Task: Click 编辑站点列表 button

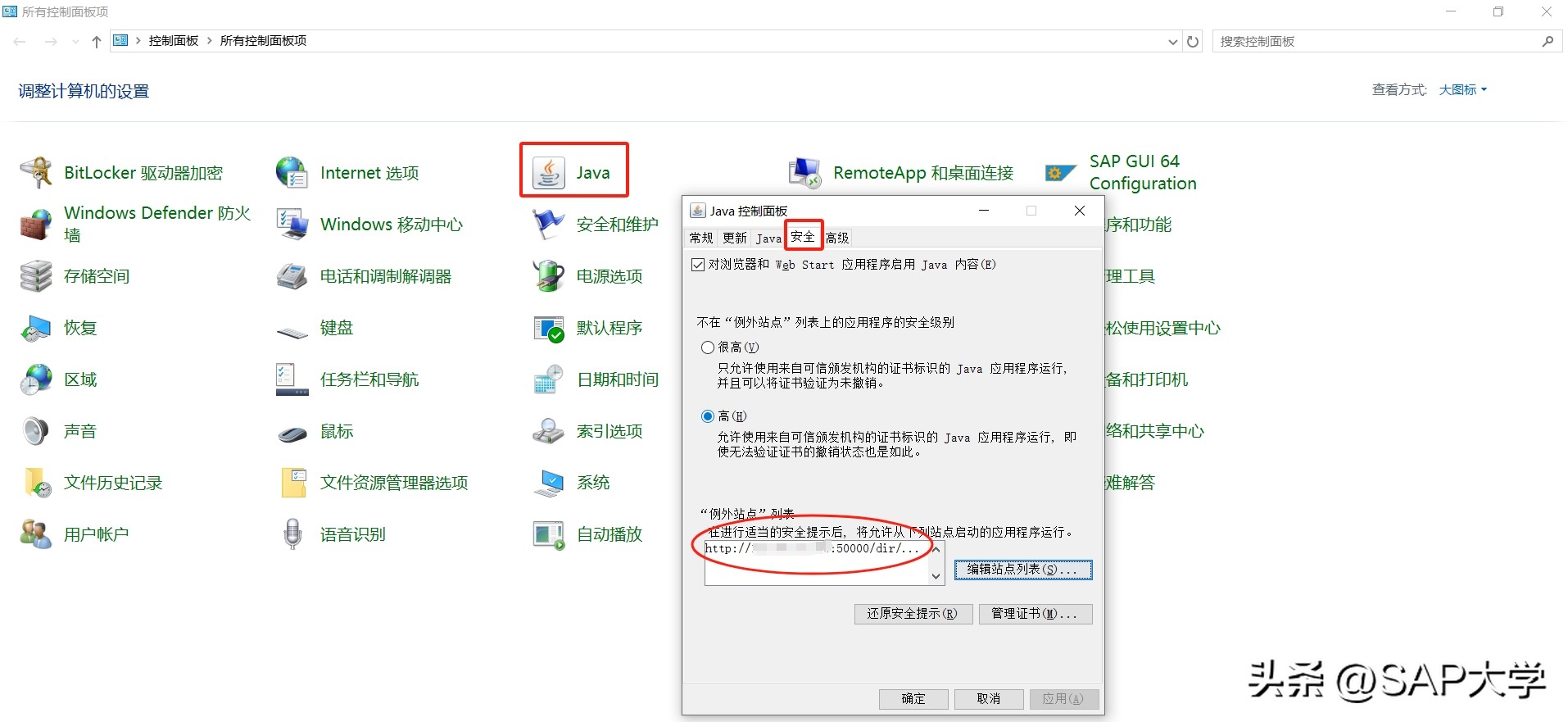Action: tap(1023, 570)
